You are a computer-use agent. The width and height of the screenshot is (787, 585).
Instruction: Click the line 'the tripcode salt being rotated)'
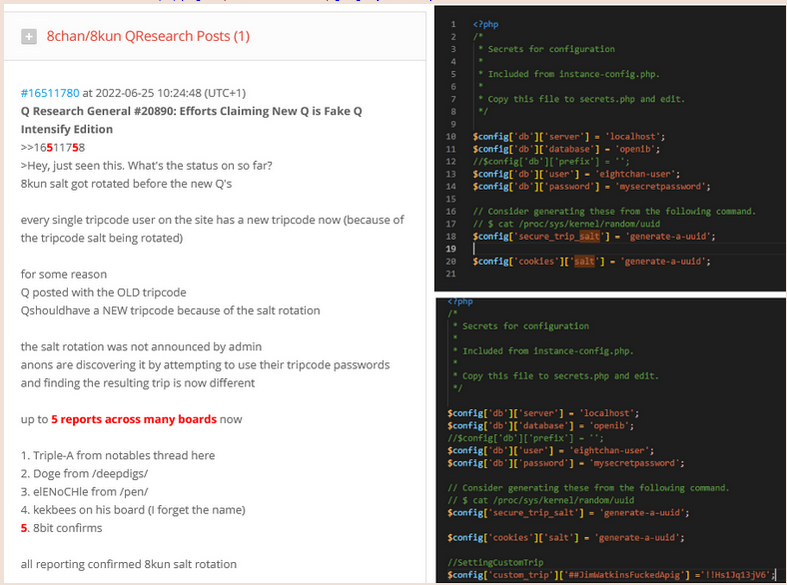tap(102, 238)
